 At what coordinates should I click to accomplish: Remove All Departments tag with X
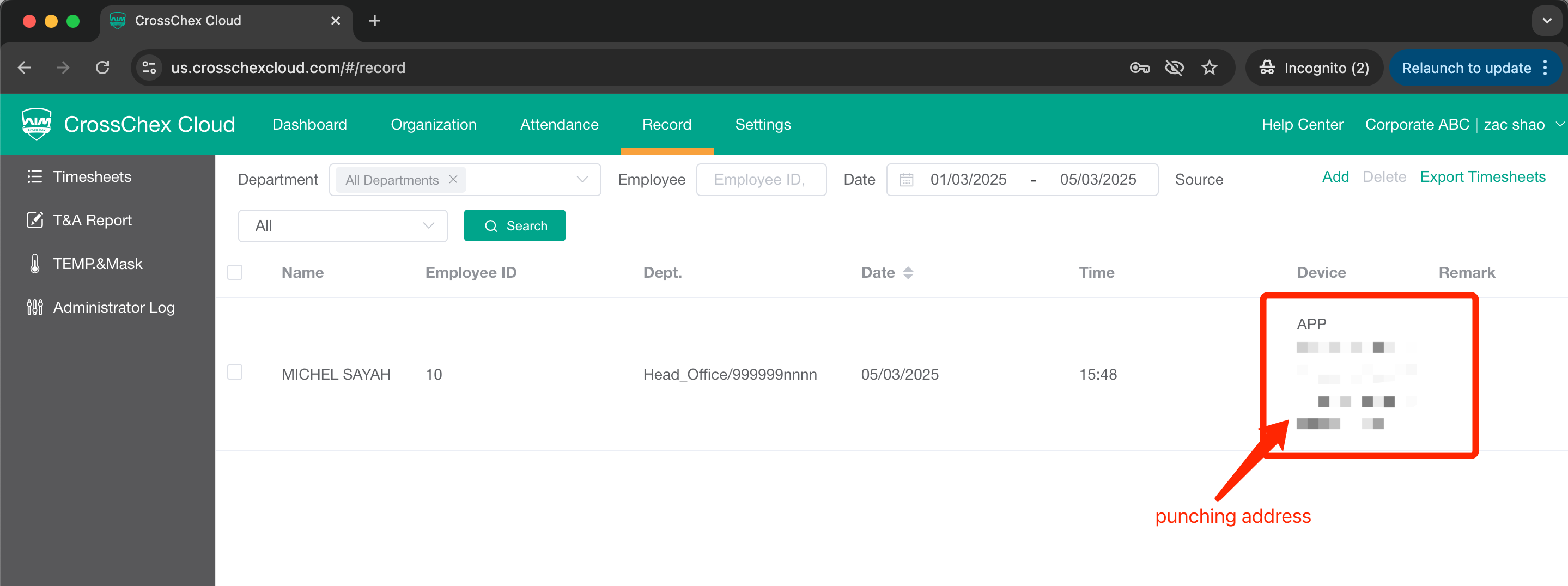[453, 180]
